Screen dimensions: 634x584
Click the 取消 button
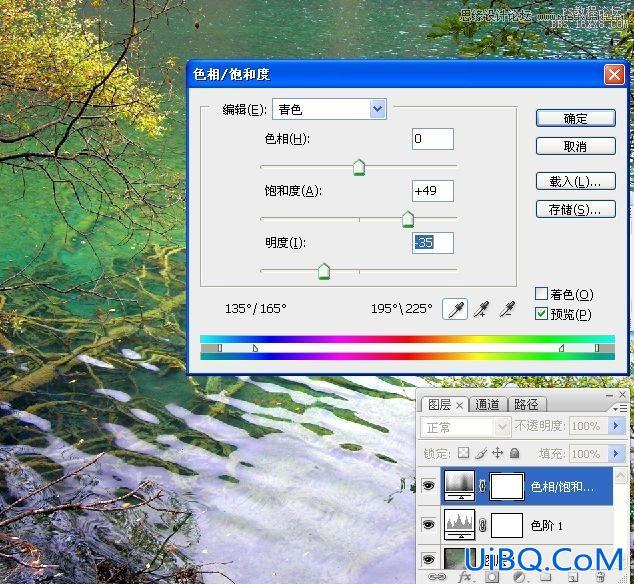(x=575, y=146)
